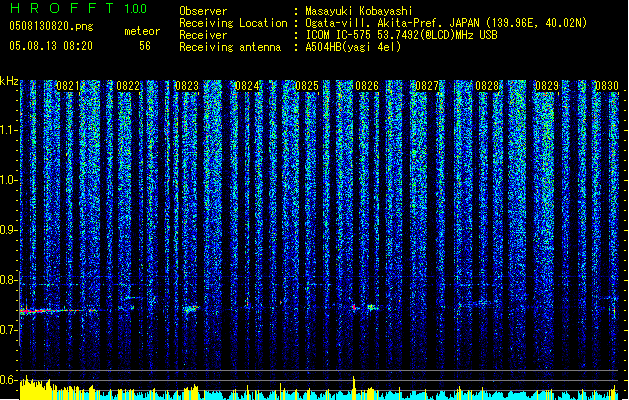Image resolution: width=629 pixels, height=400 pixels.
Task: Click the 0824 time marker
Action: 247,86
